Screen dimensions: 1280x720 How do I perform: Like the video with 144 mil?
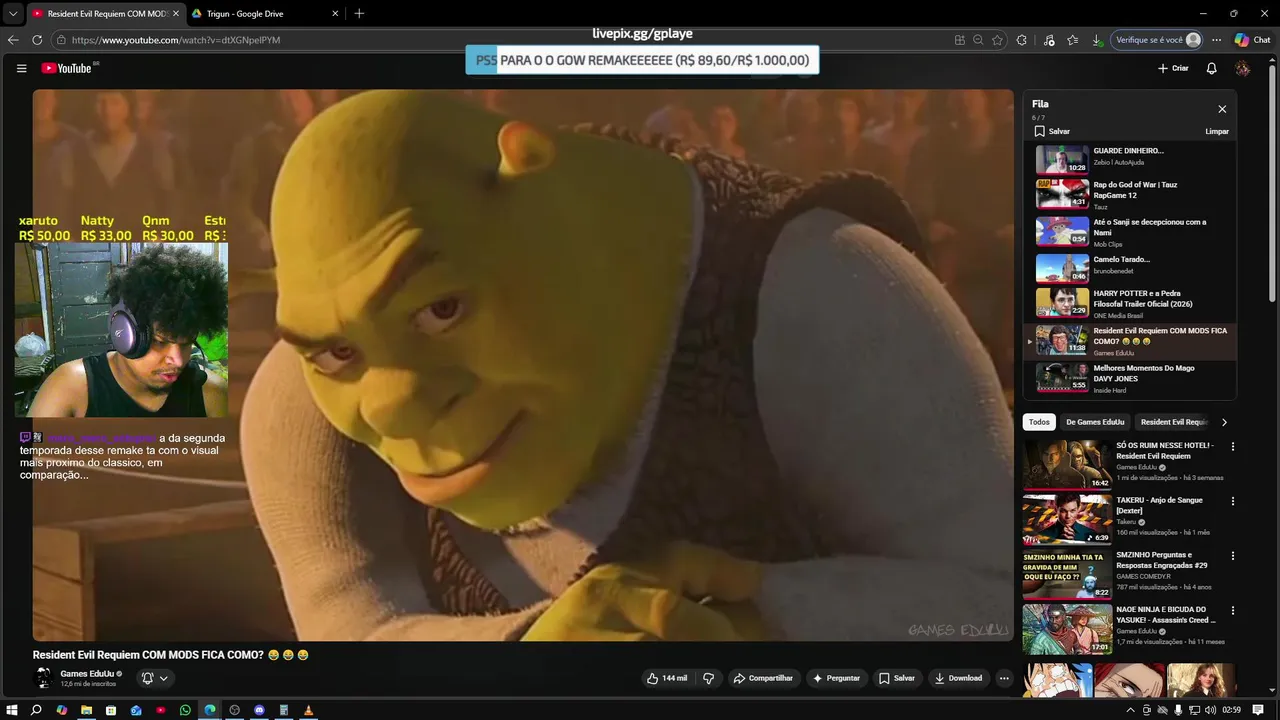667,678
